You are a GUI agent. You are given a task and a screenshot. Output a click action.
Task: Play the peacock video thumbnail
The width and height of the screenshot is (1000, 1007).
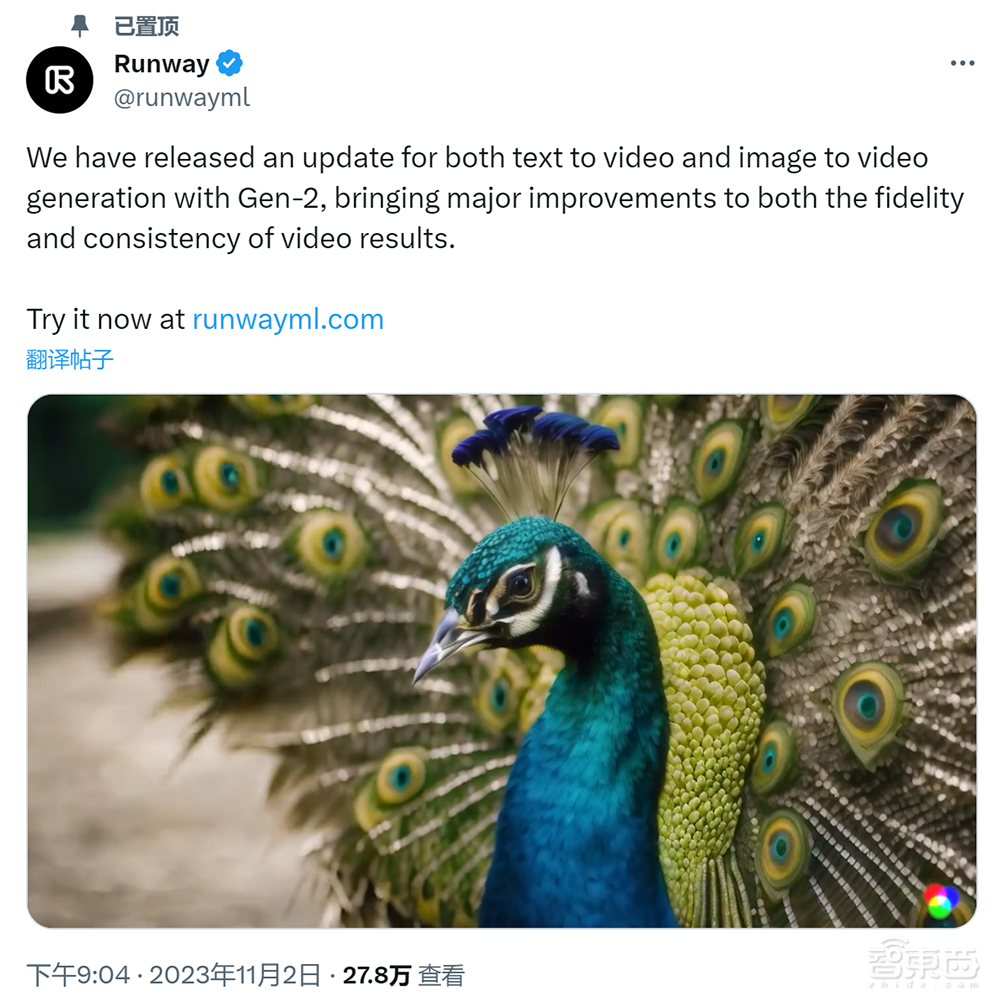502,661
